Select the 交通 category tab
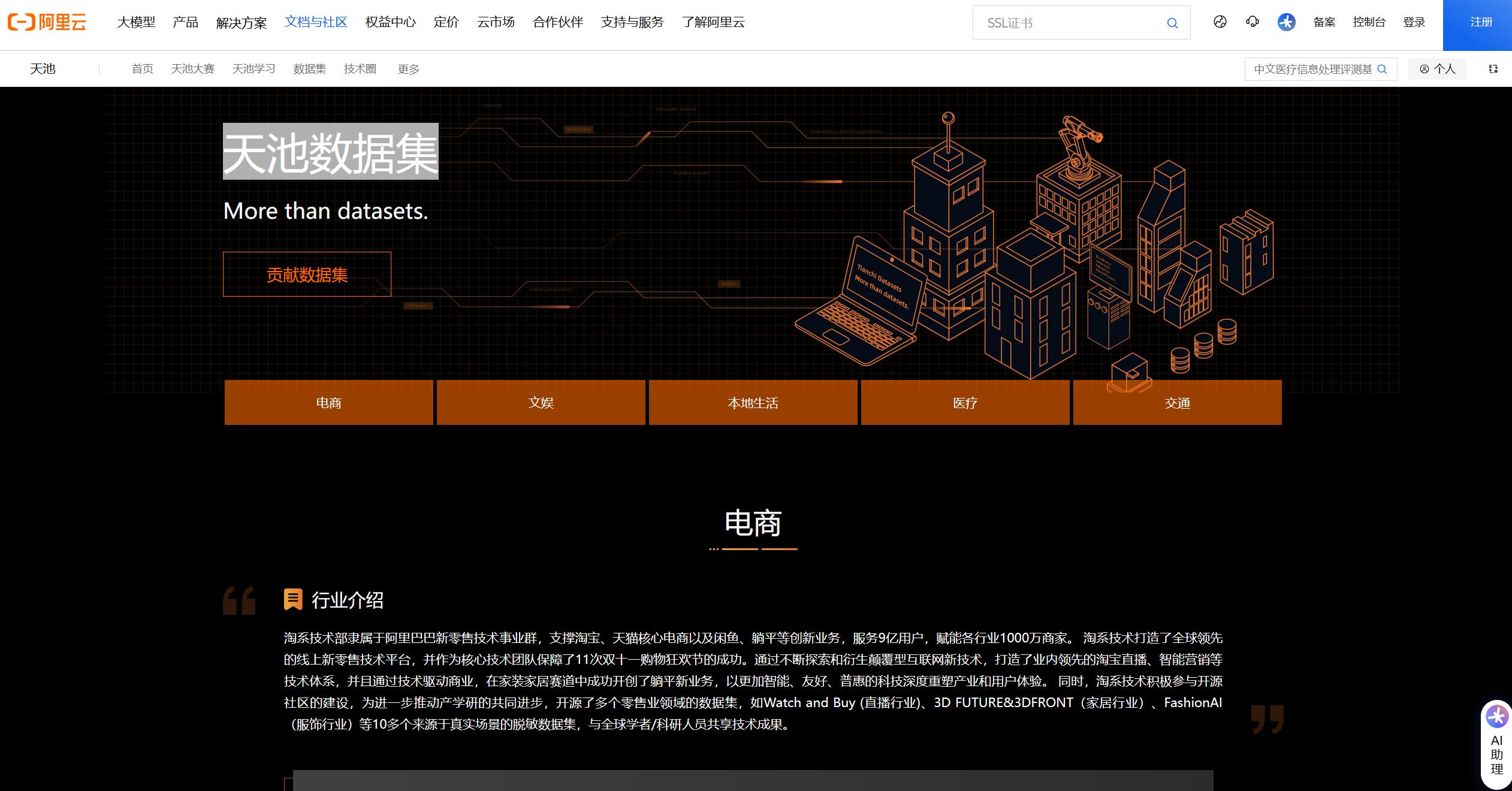This screenshot has width=1512, height=791. point(1177,403)
